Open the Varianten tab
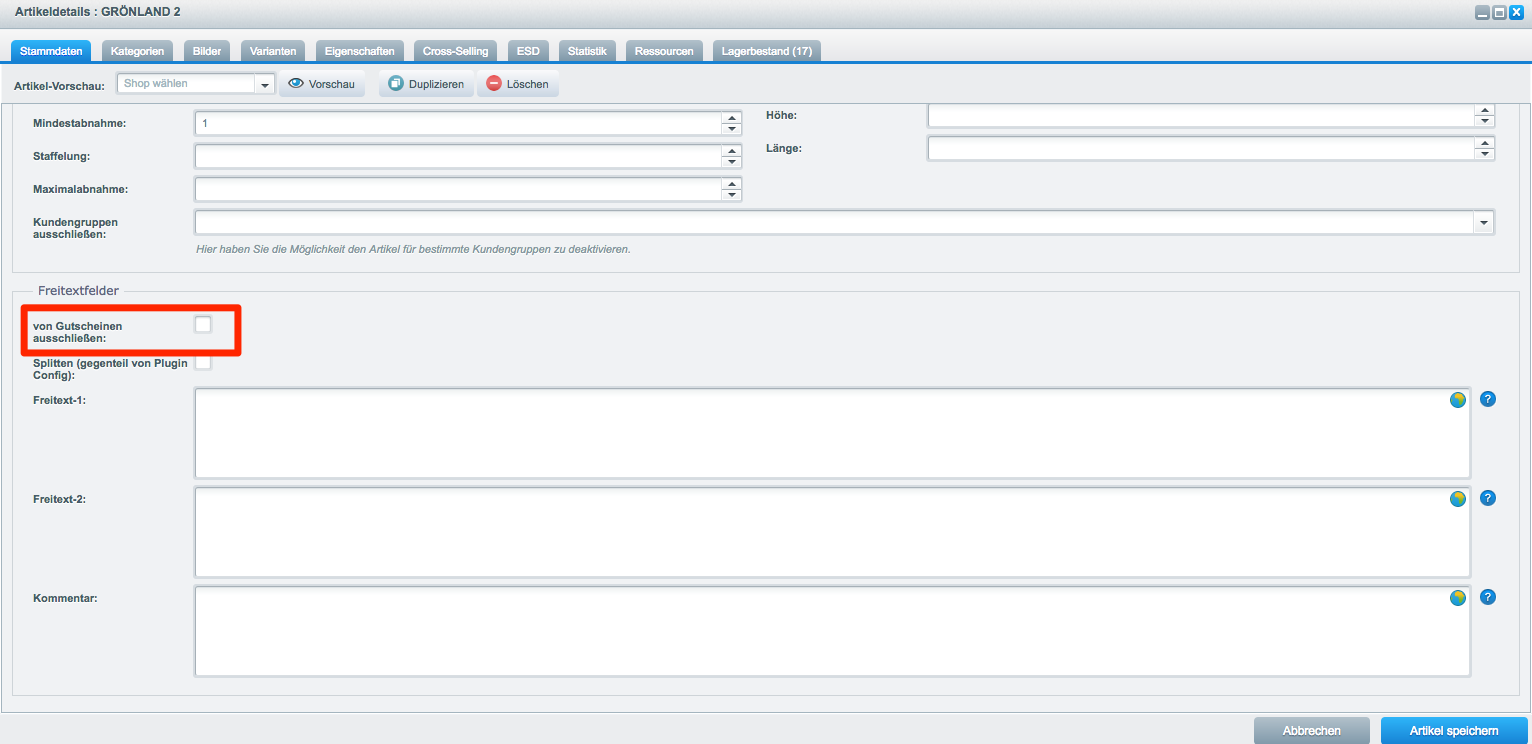1532x744 pixels. point(273,51)
